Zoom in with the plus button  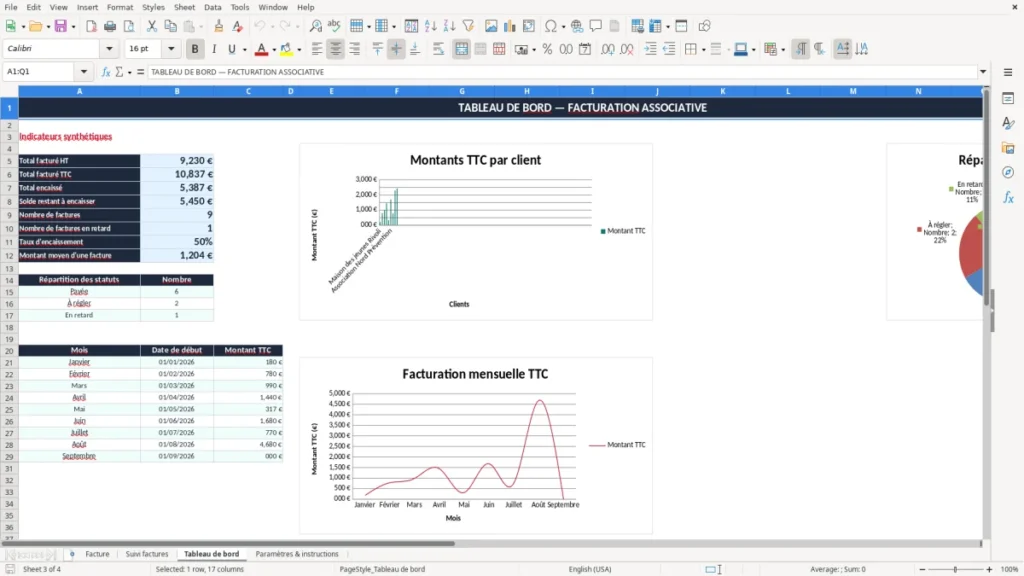(989, 569)
